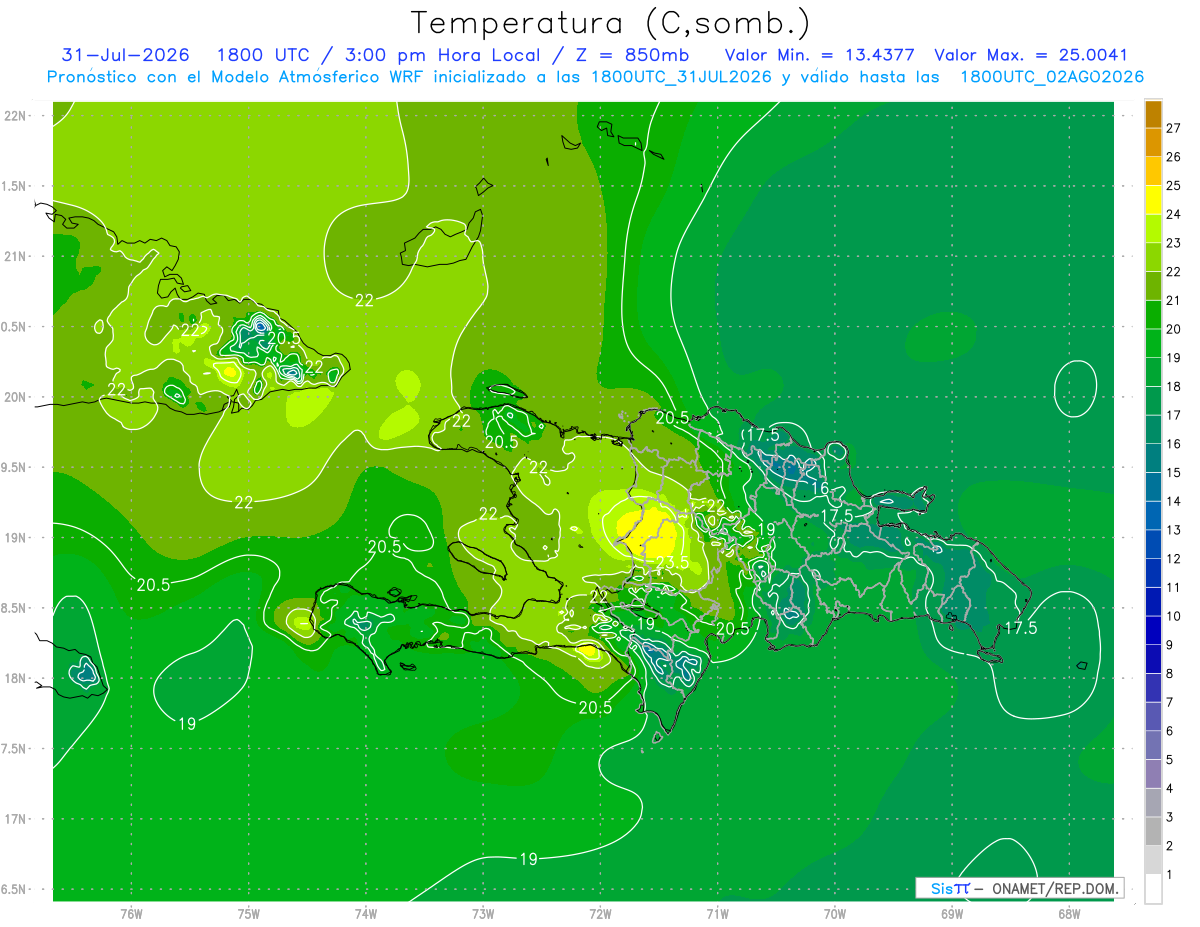1200x927 pixels.
Task: Click the '18N' latitude label
Action: pos(16,679)
